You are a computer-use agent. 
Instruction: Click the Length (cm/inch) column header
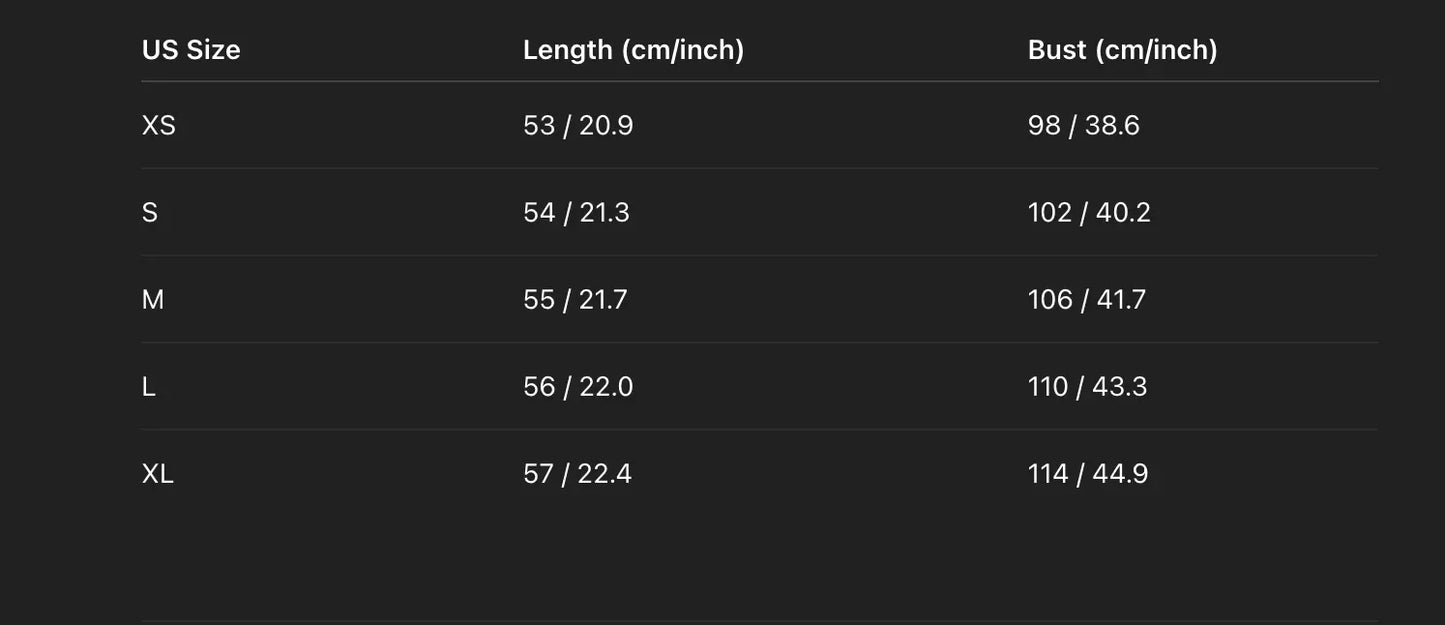(x=633, y=50)
